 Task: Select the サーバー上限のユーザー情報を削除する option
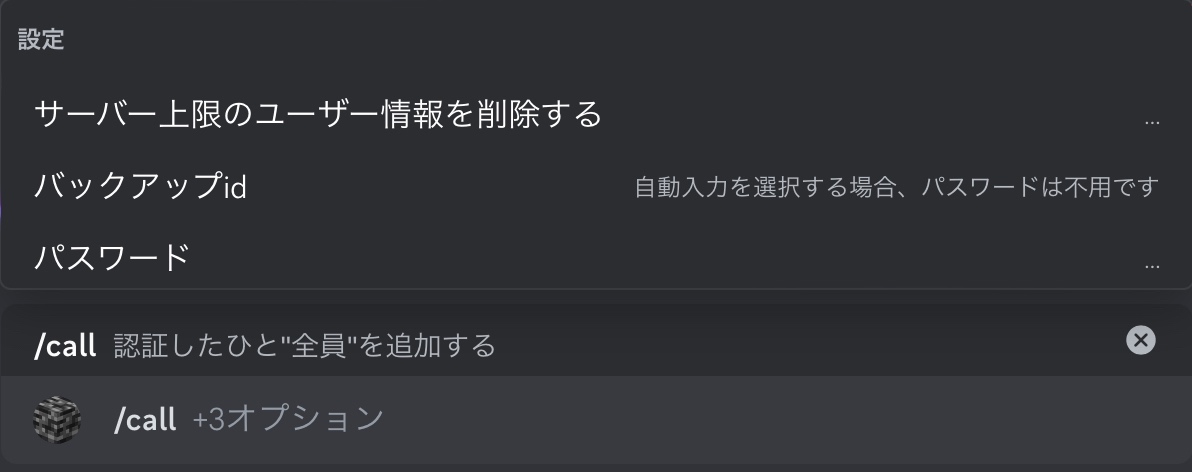[x=596, y=115]
